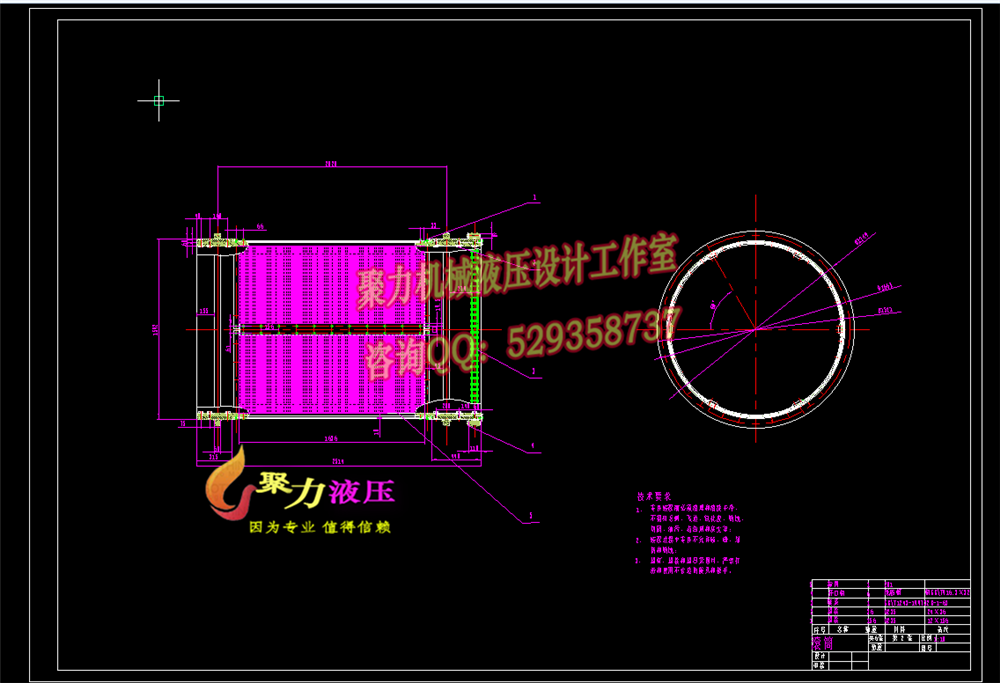Select the 图号 label in the title block
The image size is (1000, 683).
[927, 648]
